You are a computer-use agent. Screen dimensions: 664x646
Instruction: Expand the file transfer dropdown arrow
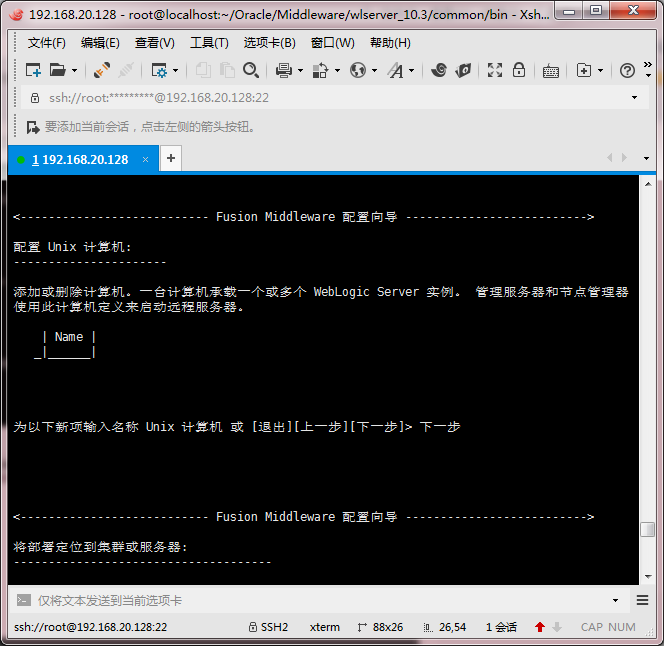tap(338, 70)
